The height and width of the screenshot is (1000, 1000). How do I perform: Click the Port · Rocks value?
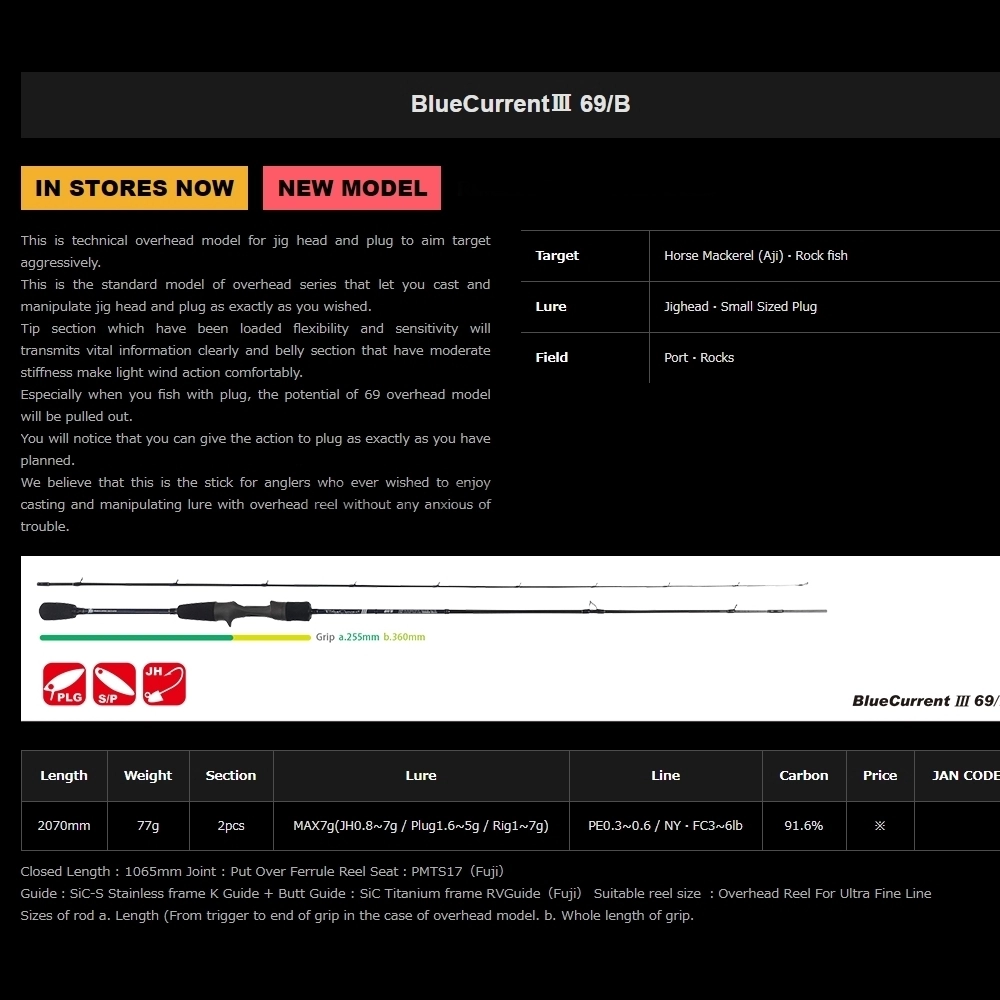click(x=699, y=358)
